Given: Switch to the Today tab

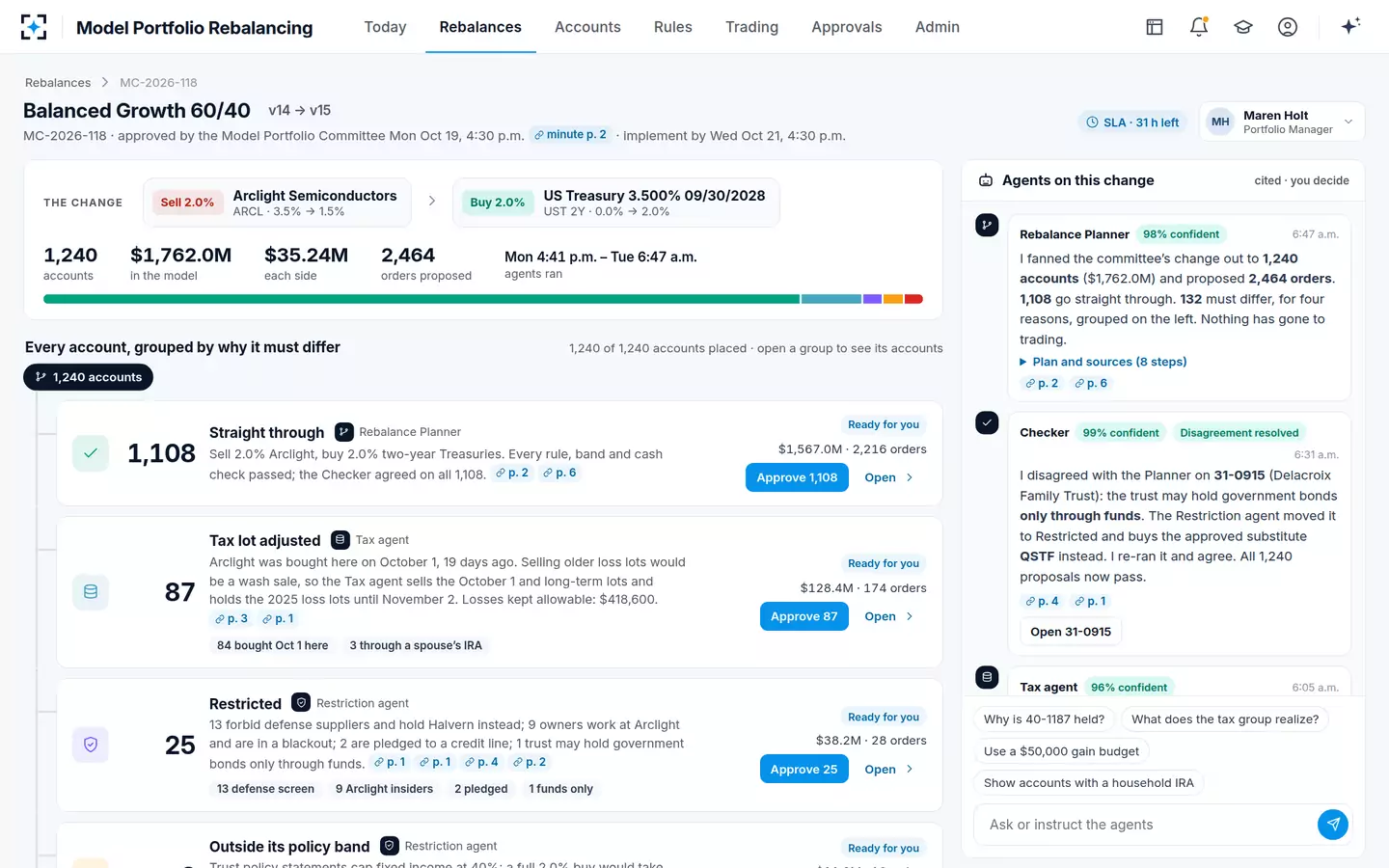Looking at the screenshot, I should tap(385, 27).
